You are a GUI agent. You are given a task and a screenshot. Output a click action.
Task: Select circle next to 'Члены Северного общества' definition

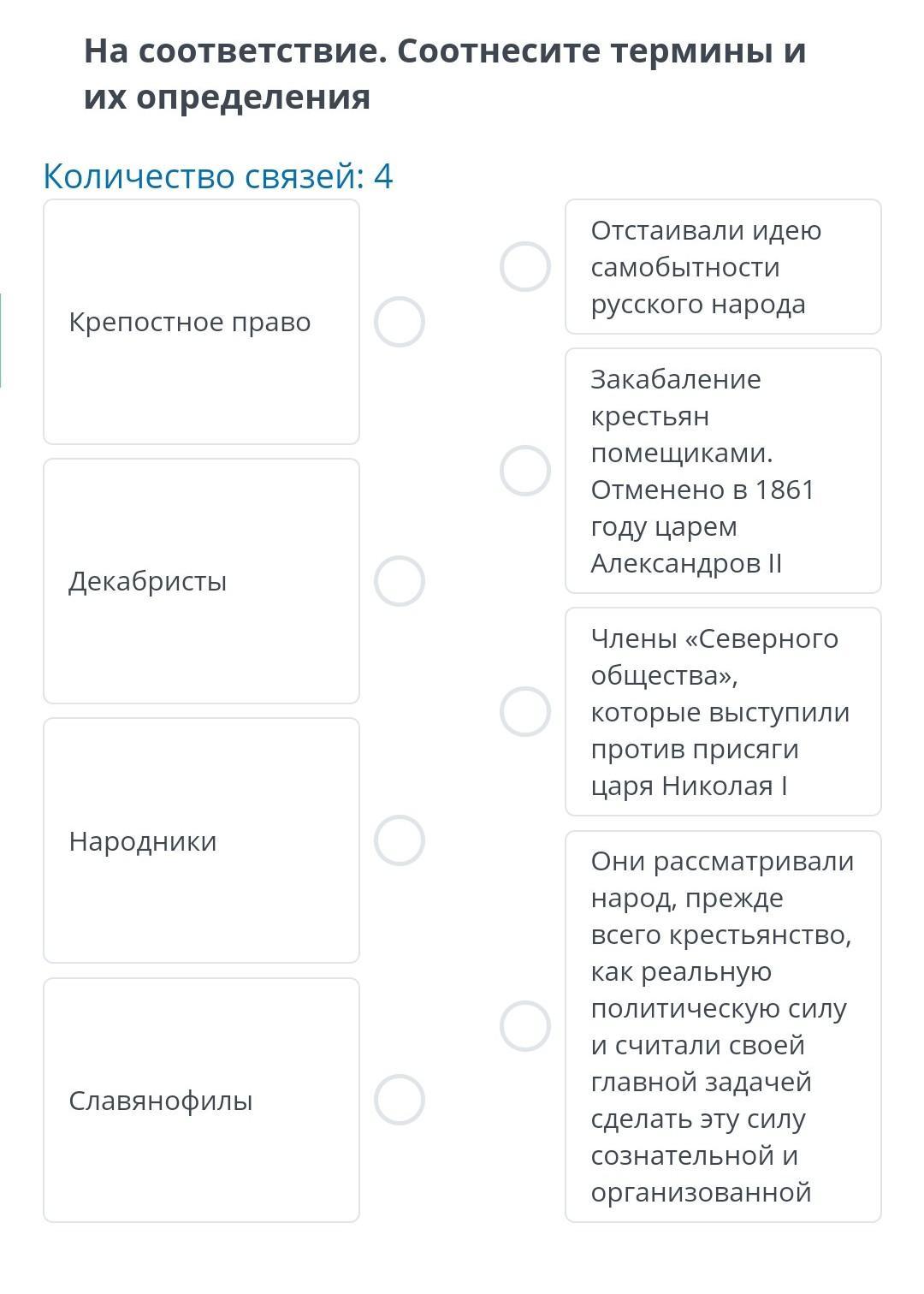[x=525, y=711]
